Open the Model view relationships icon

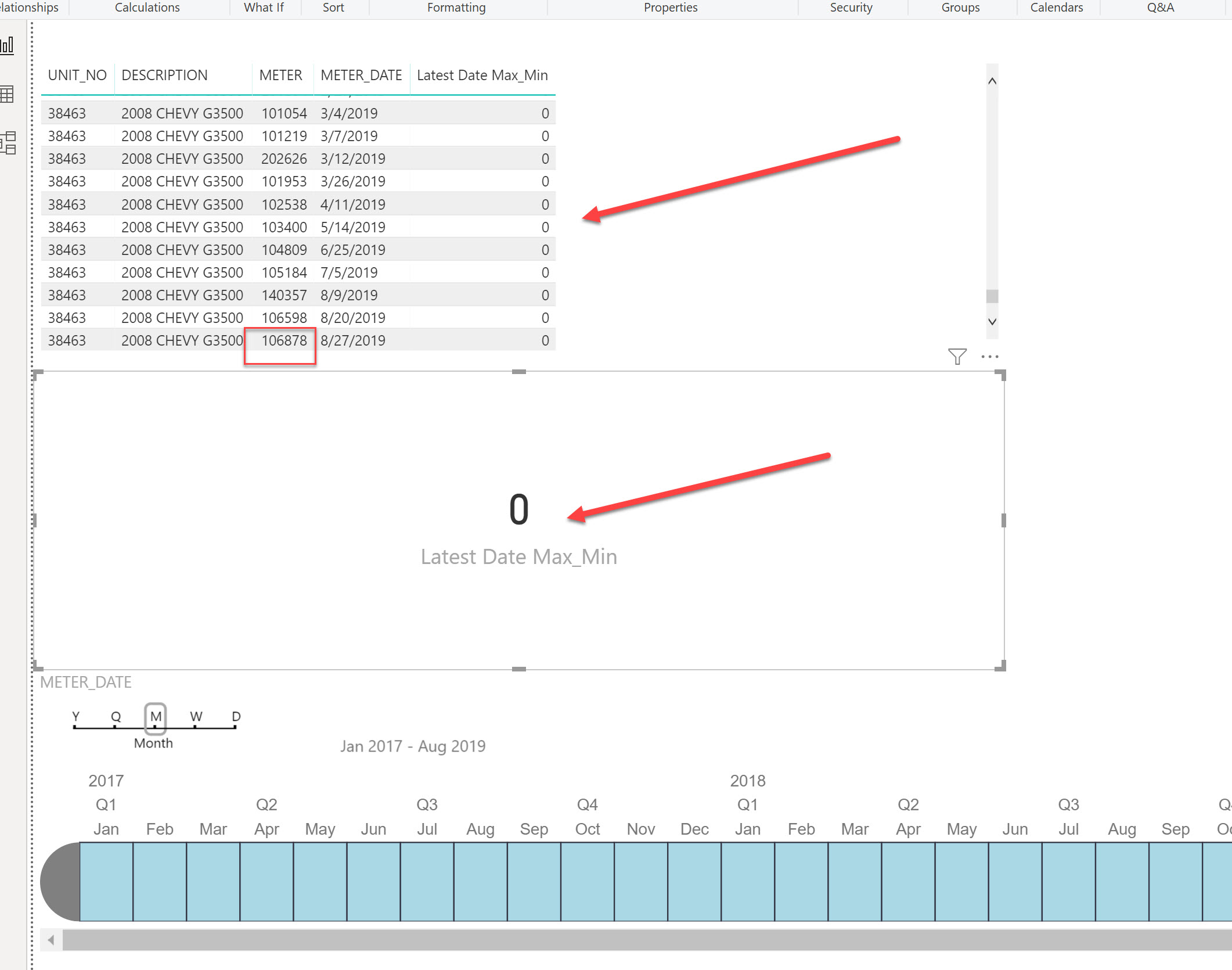click(x=8, y=142)
